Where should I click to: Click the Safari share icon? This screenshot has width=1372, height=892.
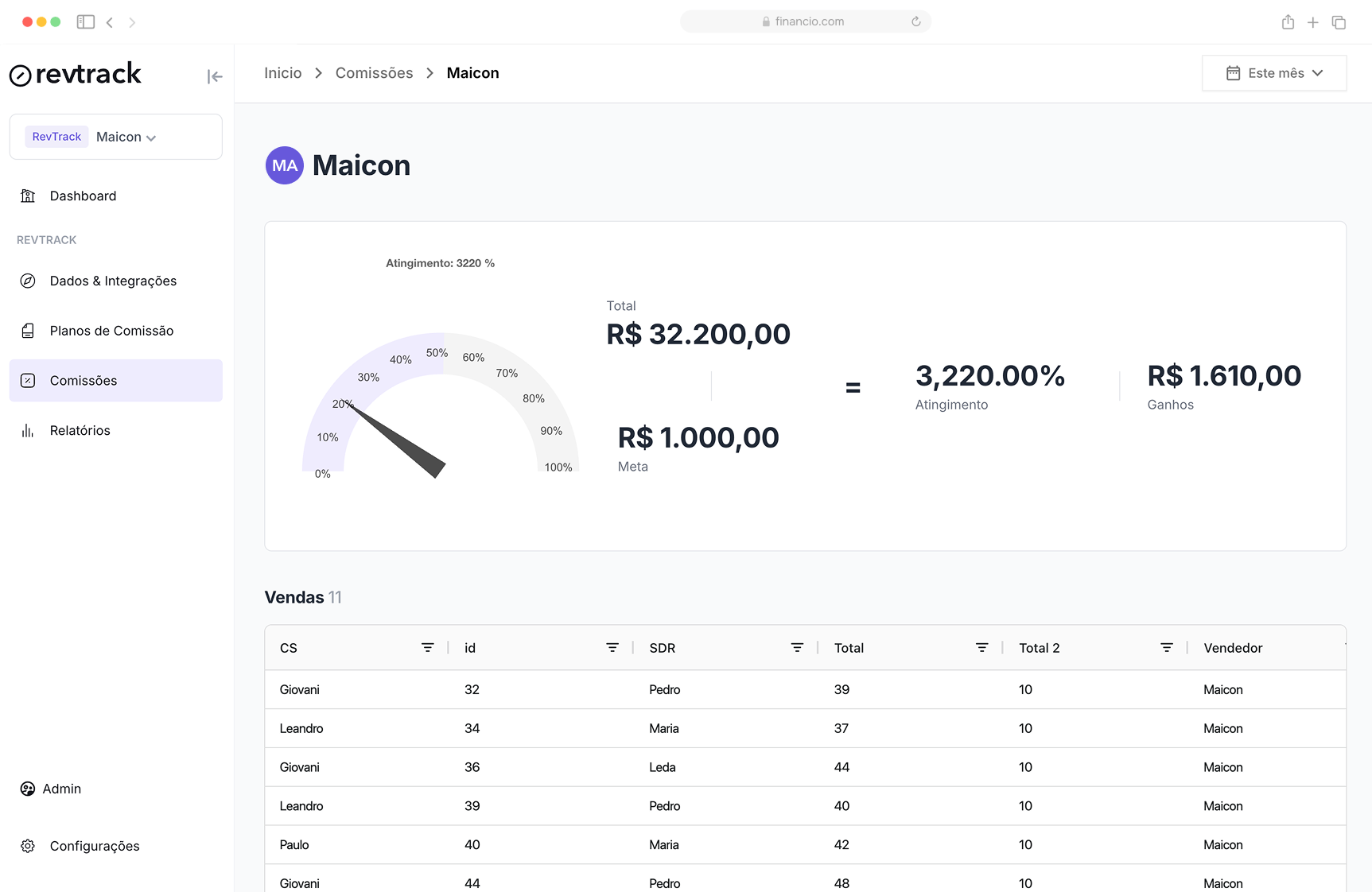[x=1288, y=22]
